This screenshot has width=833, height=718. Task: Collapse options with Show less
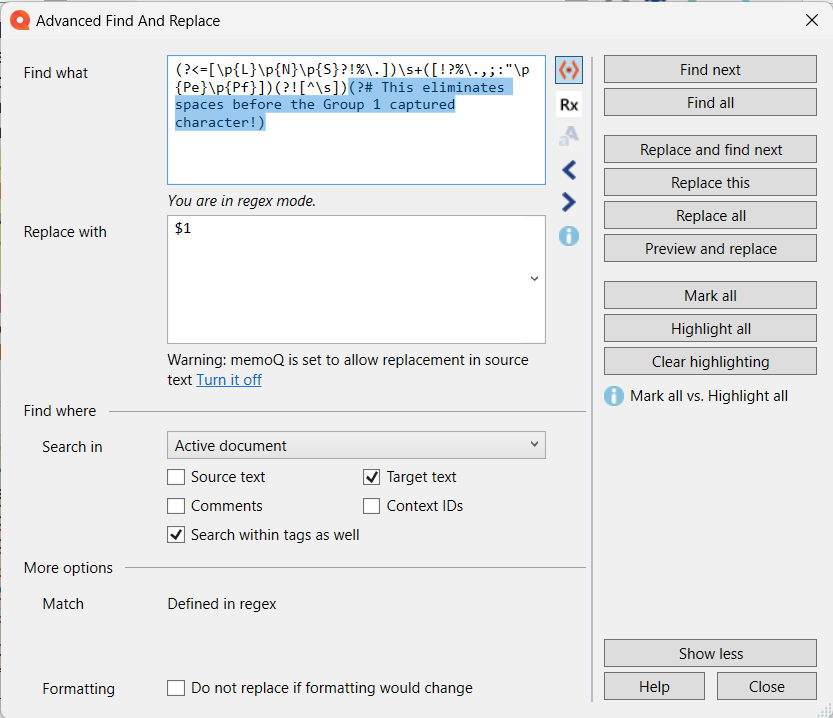click(x=710, y=653)
